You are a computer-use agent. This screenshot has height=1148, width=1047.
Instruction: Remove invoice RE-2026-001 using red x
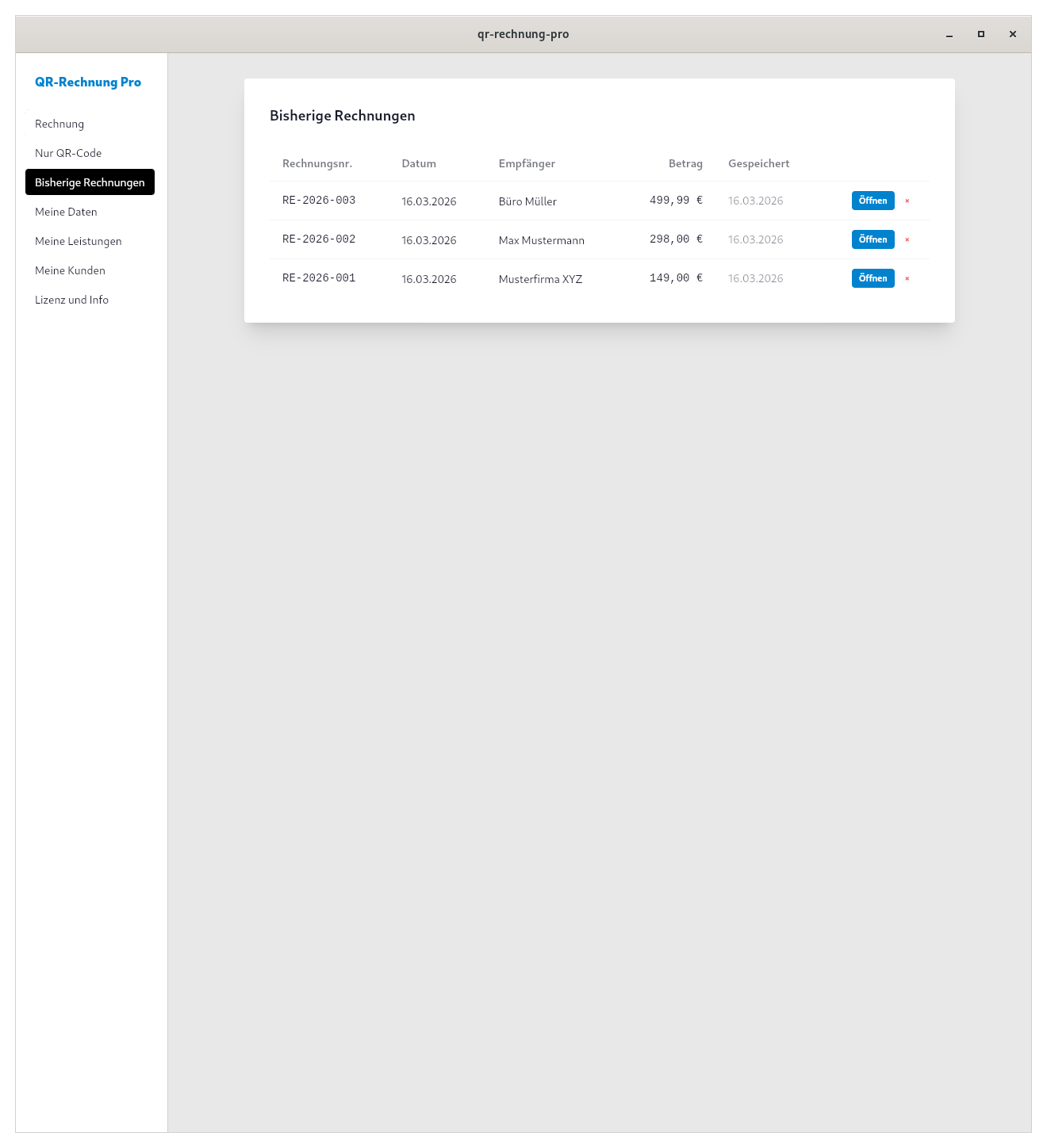[x=907, y=279]
